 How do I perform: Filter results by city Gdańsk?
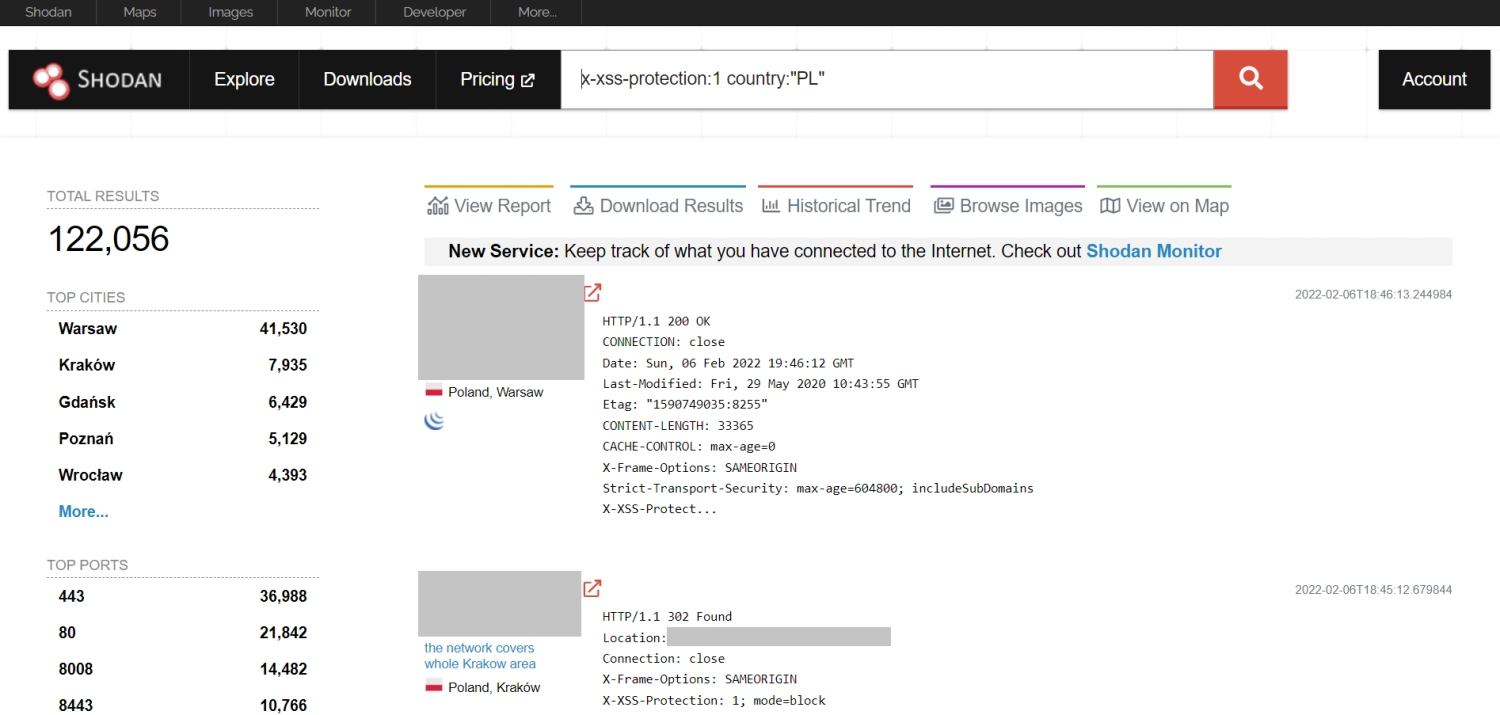tap(87, 402)
